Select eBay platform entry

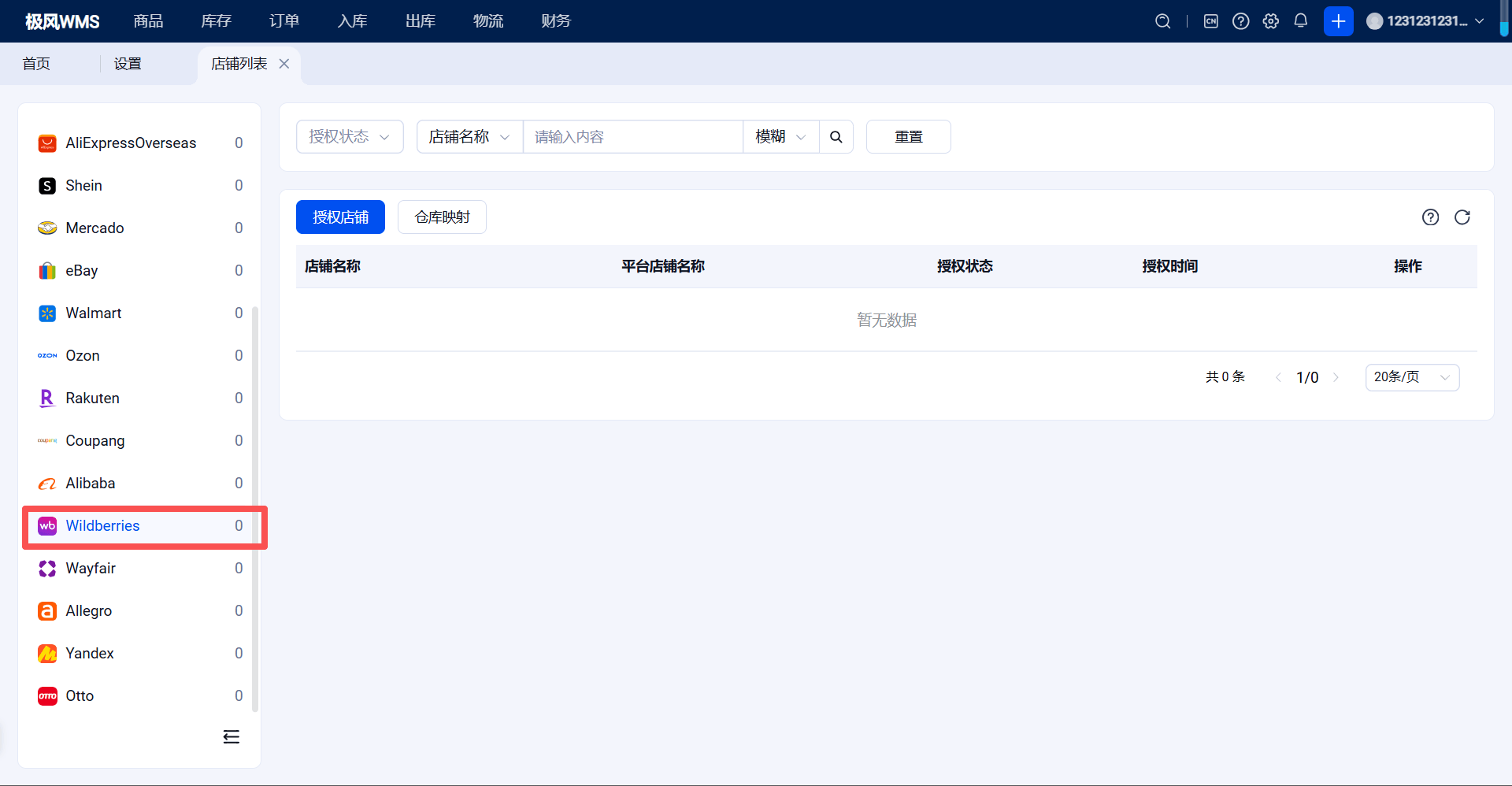(140, 271)
